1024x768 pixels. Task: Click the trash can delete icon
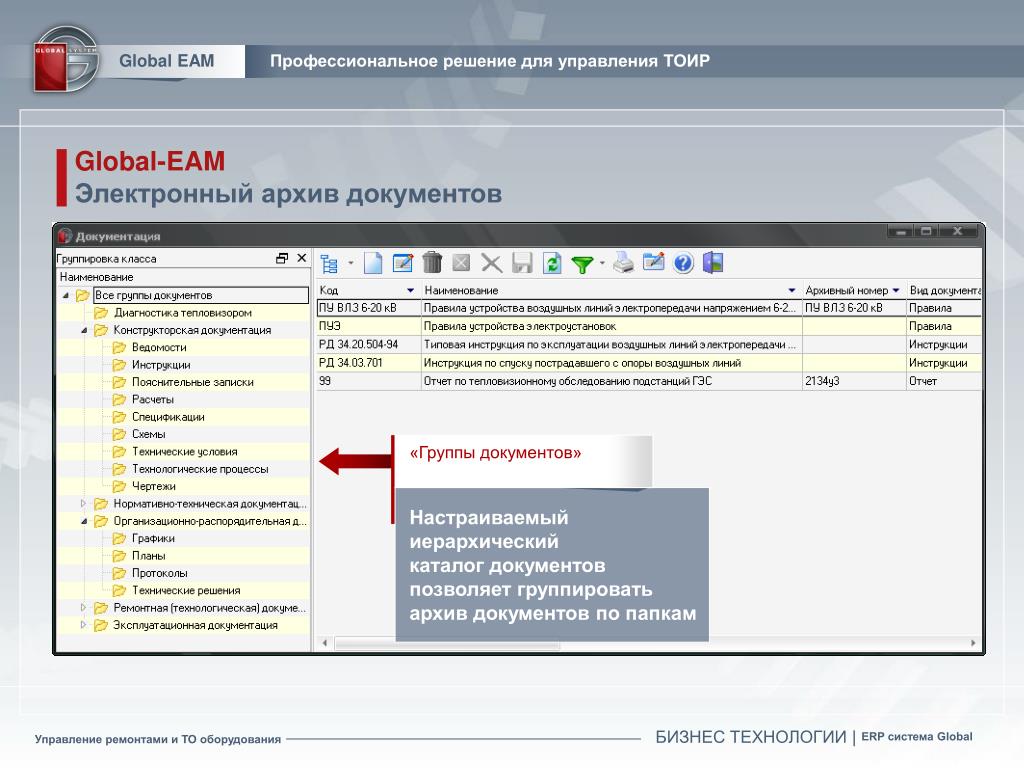432,263
